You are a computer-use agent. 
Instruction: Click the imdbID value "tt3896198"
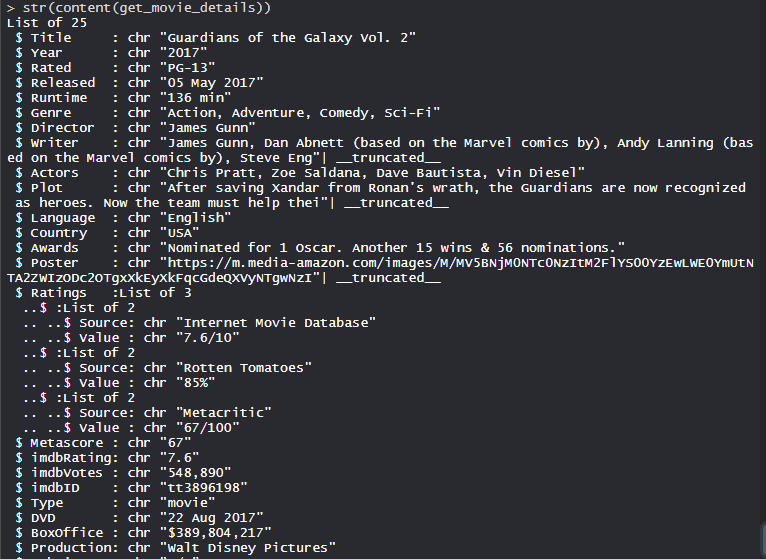pos(203,487)
